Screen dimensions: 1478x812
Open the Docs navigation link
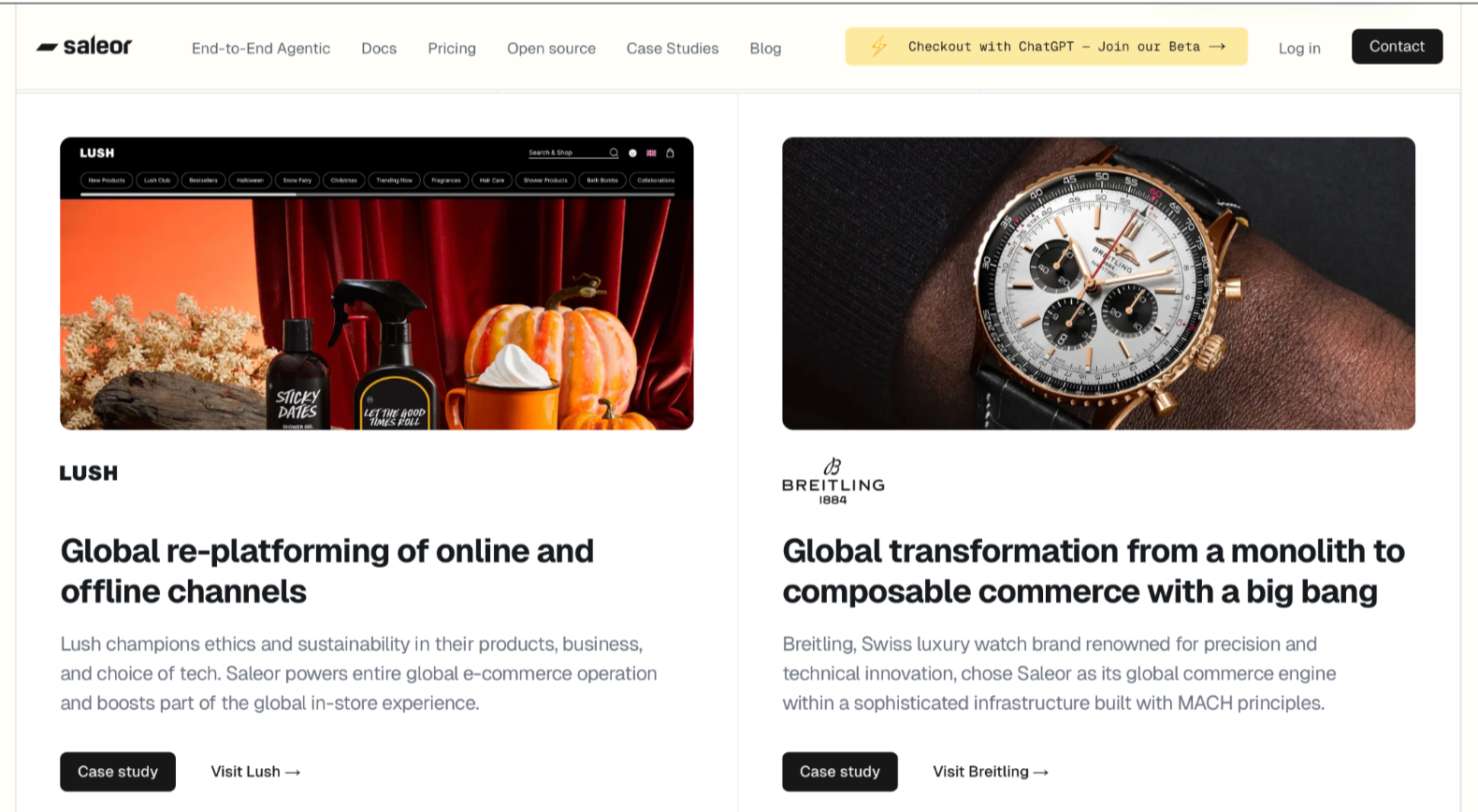pyautogui.click(x=379, y=48)
